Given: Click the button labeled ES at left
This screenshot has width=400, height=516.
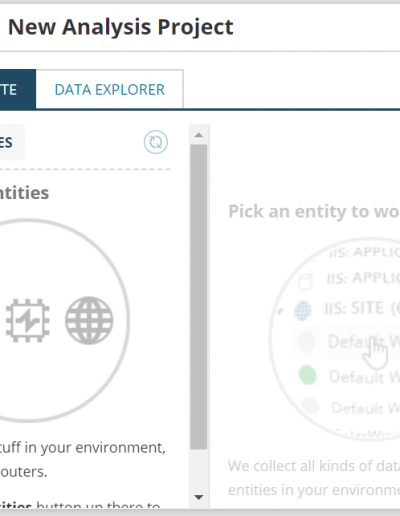Looking at the screenshot, I should pyautogui.click(x=10, y=142).
